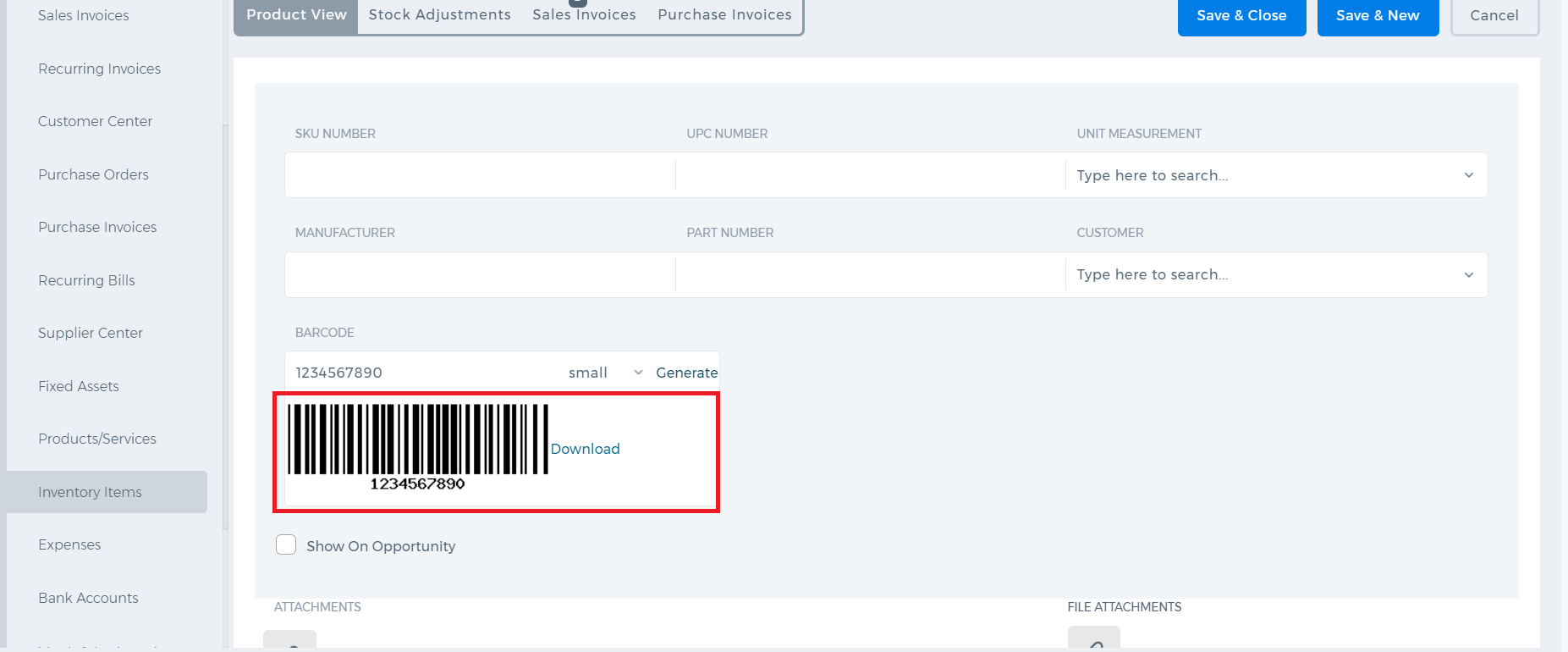Click the Generate barcode button
Viewport: 1568px width, 652px height.
tap(686, 373)
